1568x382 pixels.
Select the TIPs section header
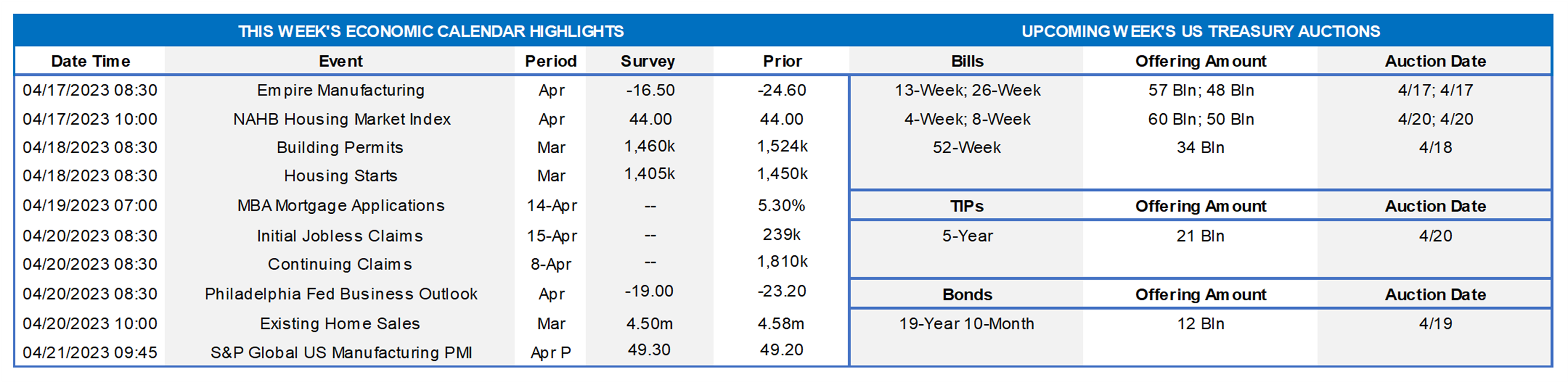pos(967,206)
